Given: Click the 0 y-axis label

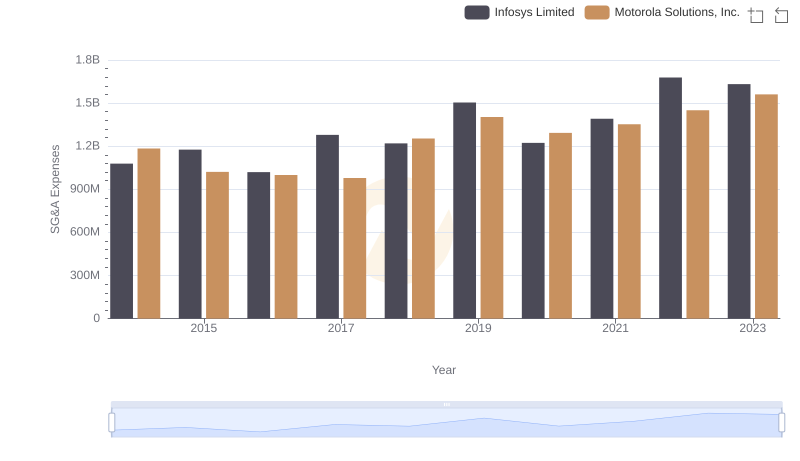Looking at the screenshot, I should [96, 319].
